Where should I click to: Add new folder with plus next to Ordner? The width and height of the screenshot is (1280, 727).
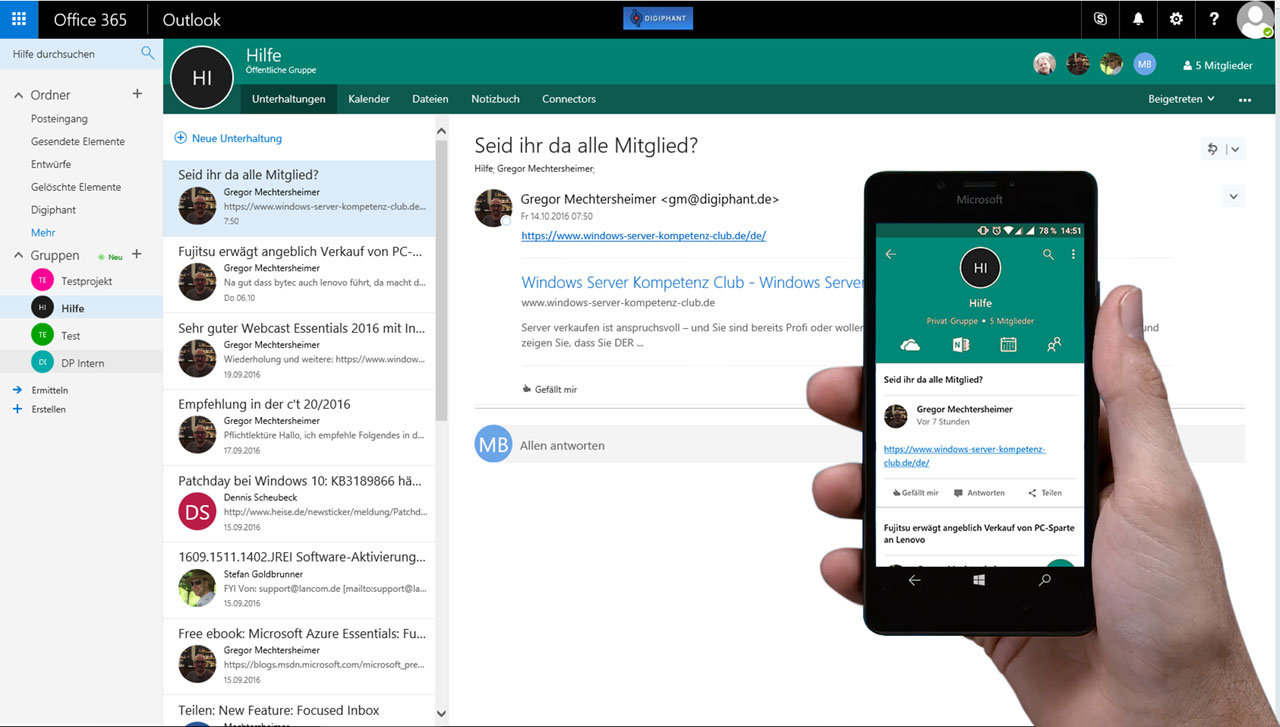[x=137, y=94]
